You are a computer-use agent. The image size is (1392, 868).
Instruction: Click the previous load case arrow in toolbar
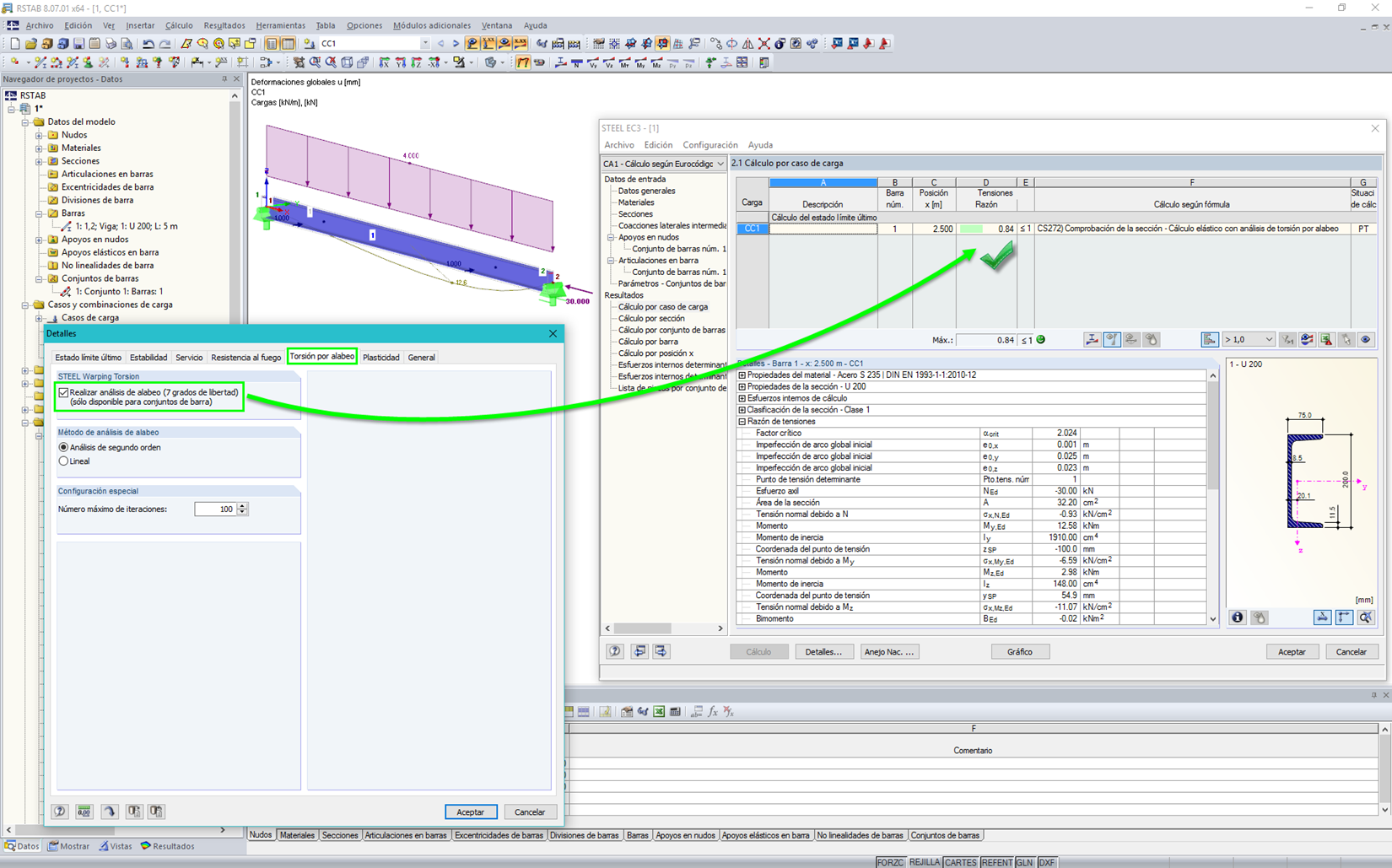click(440, 43)
